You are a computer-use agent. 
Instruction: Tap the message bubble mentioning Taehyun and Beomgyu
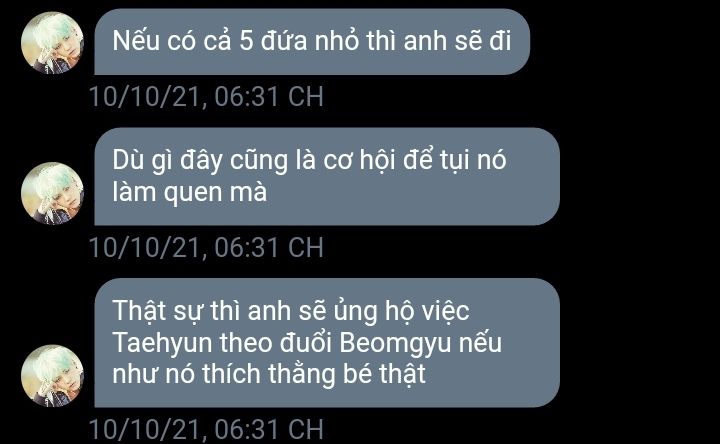tap(327, 343)
